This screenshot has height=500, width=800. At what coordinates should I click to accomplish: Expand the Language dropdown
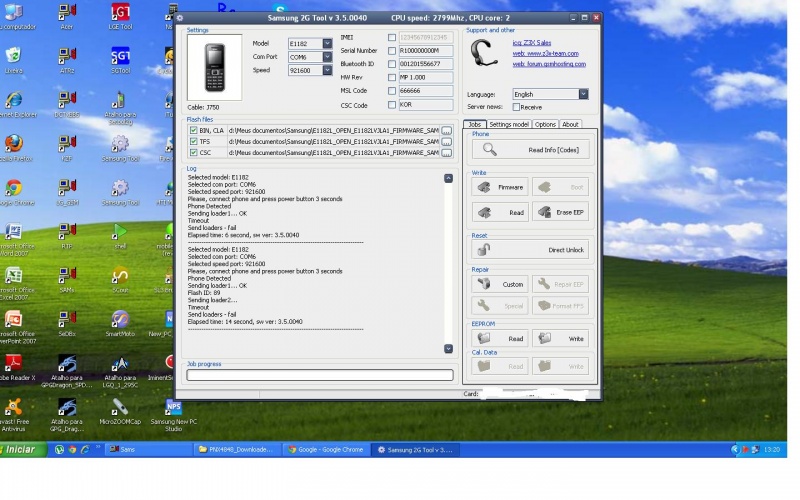[x=583, y=94]
